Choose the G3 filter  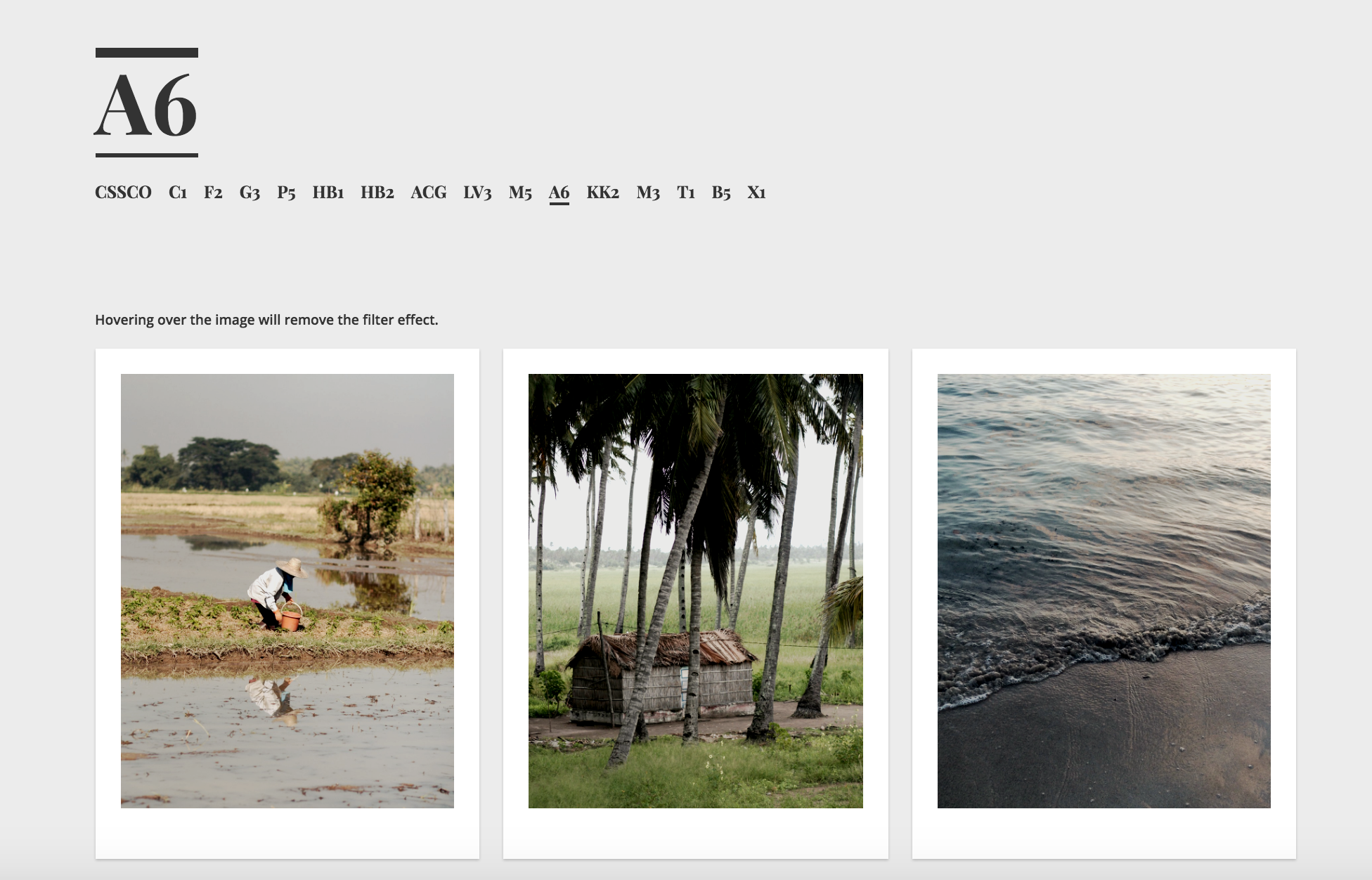[250, 193]
